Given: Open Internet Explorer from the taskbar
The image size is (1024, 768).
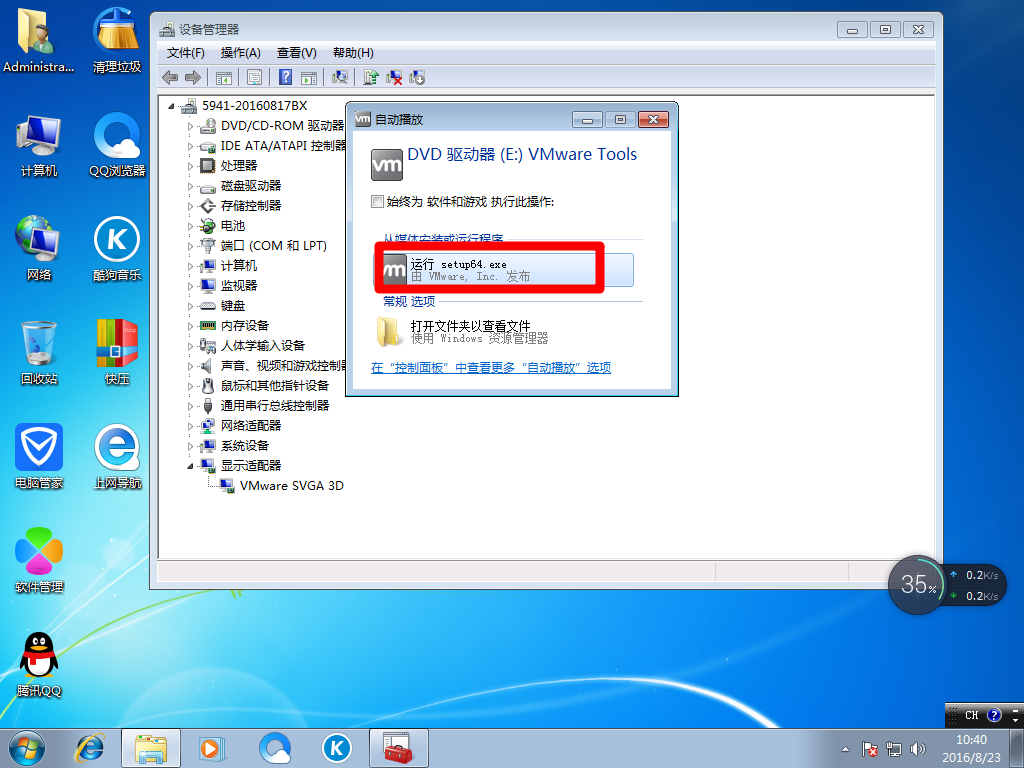Looking at the screenshot, I should [89, 748].
